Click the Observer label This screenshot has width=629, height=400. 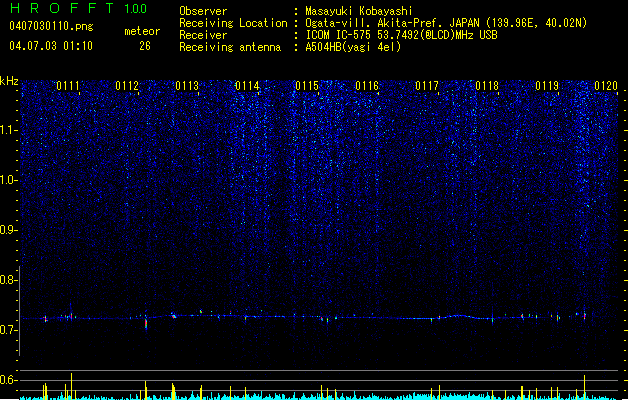click(203, 11)
